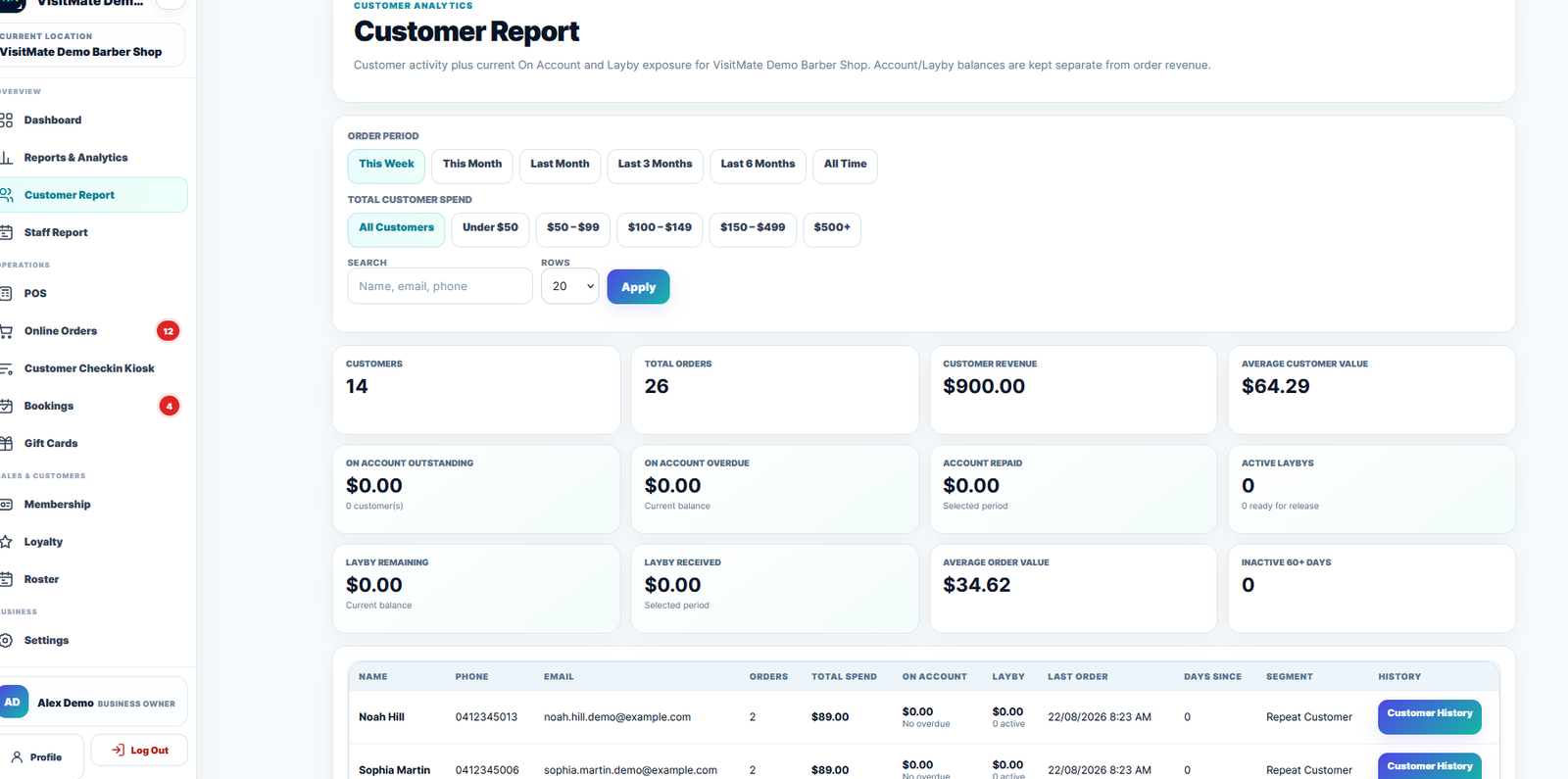This screenshot has height=779, width=1568.
Task: Click the Online Orders badge showing 12
Action: pos(169,331)
